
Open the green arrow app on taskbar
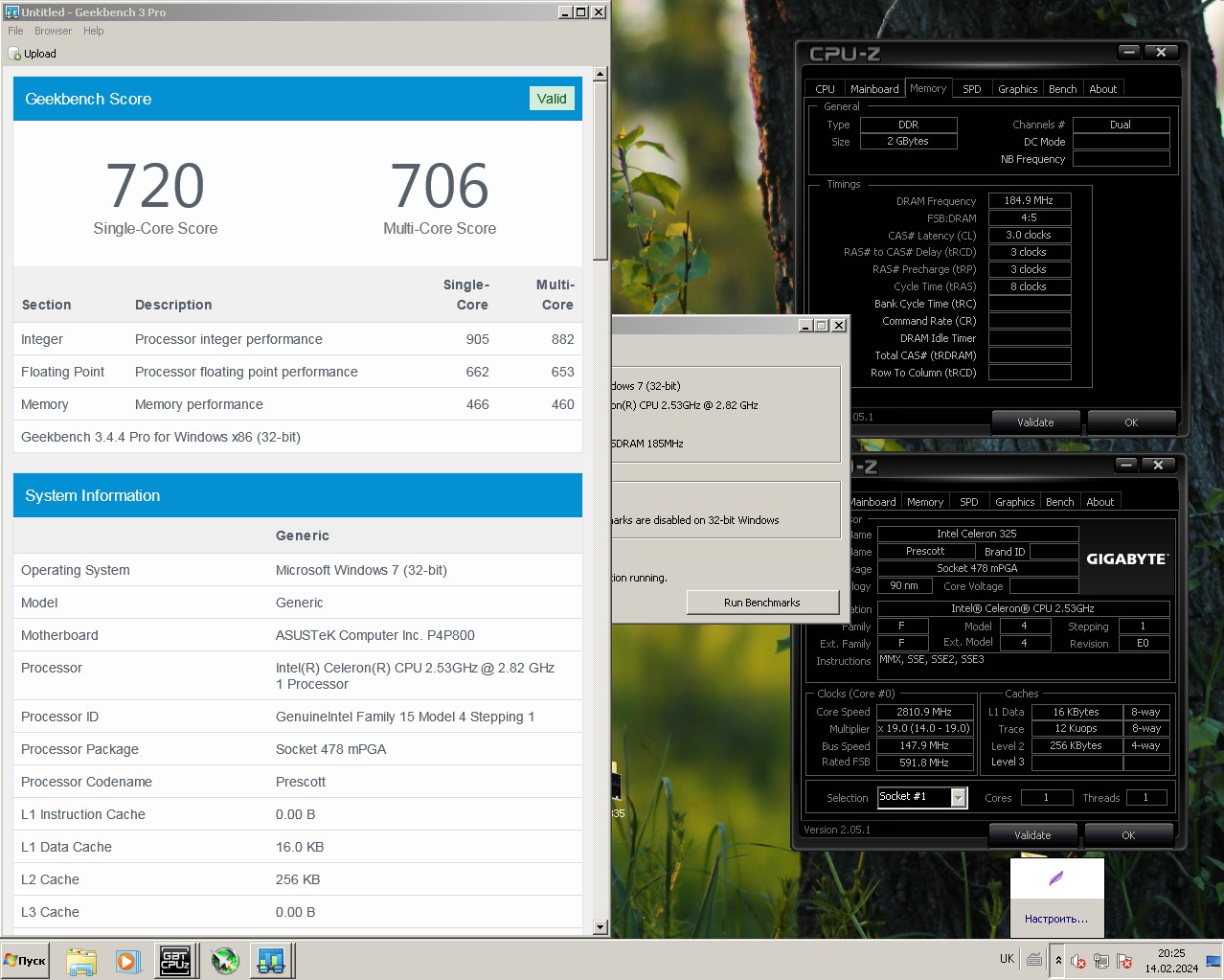click(225, 961)
